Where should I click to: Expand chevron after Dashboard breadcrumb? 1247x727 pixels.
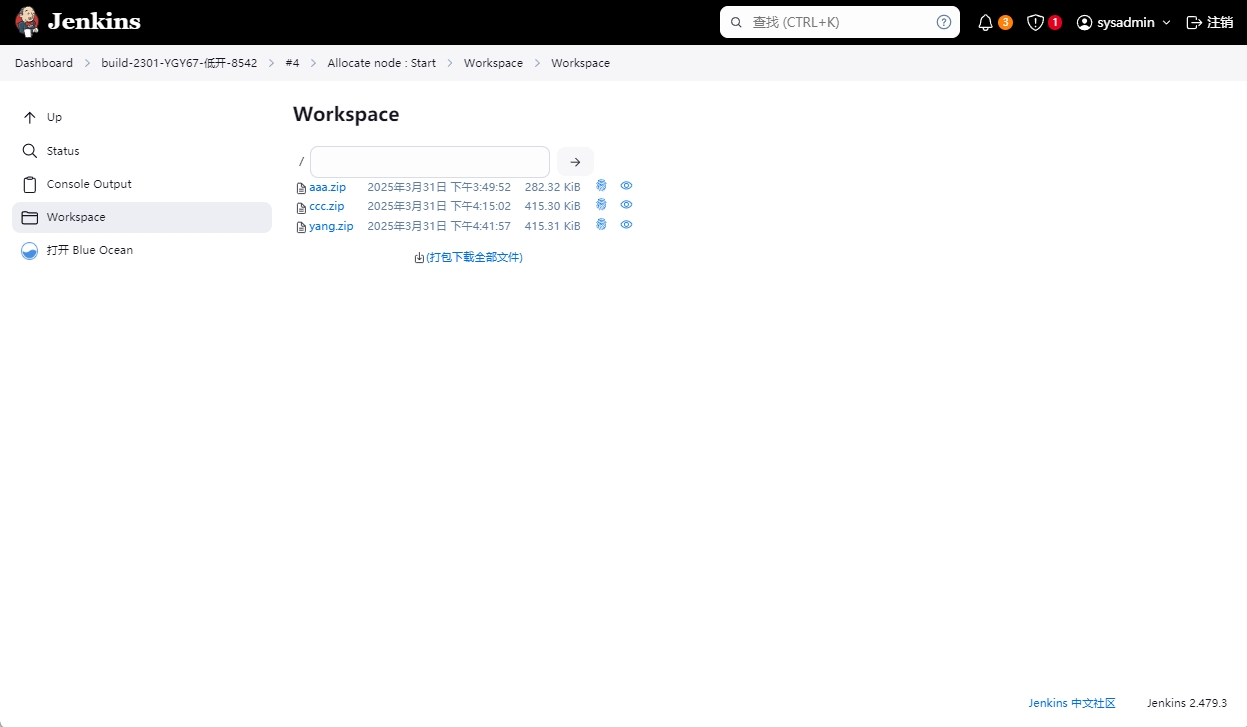coord(87,63)
